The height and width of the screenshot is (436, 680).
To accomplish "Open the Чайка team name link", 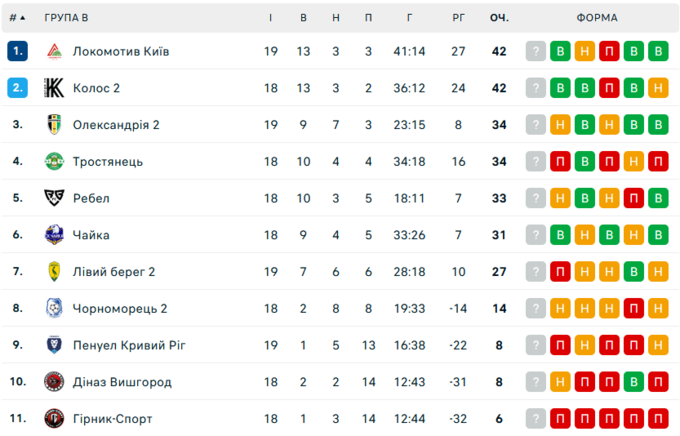I will pos(91,235).
